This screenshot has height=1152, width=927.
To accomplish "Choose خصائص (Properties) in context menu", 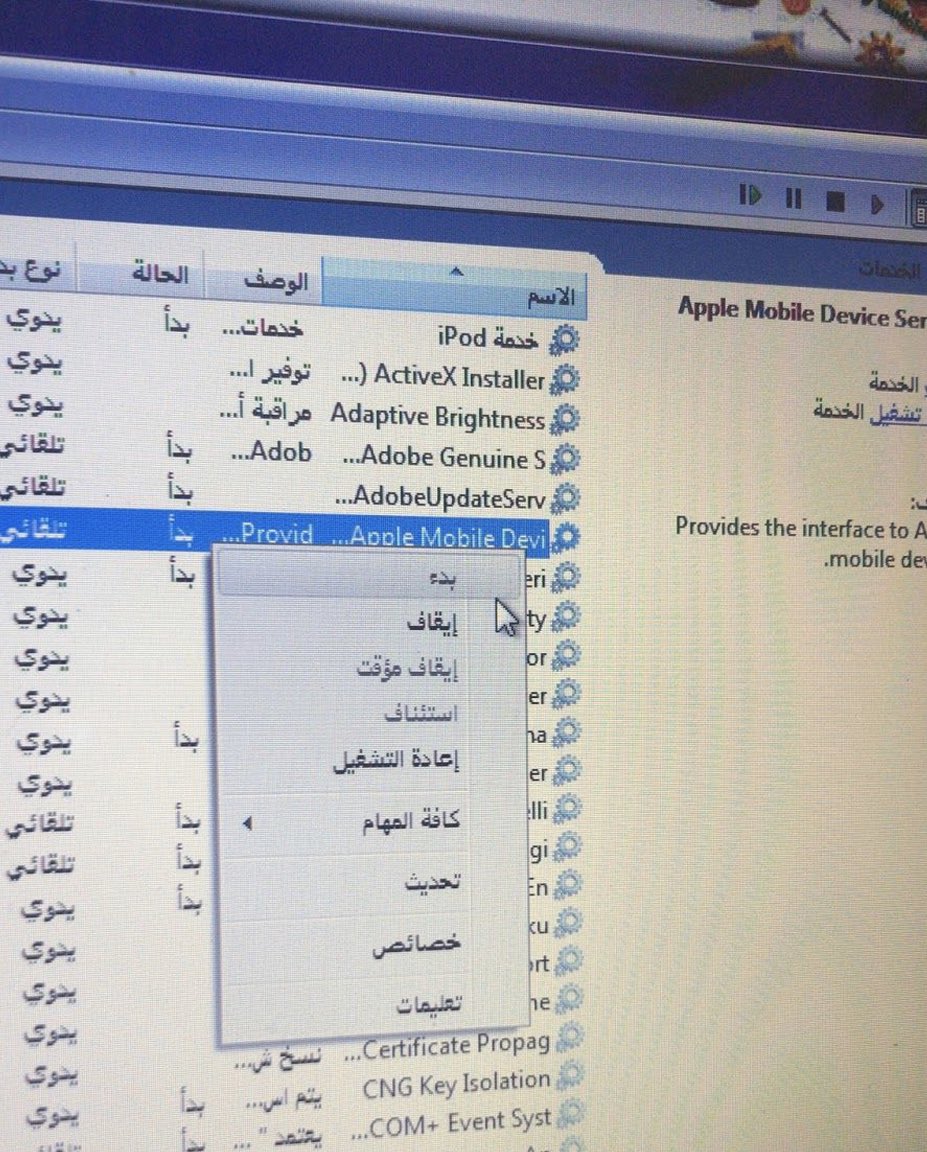I will coord(416,943).
